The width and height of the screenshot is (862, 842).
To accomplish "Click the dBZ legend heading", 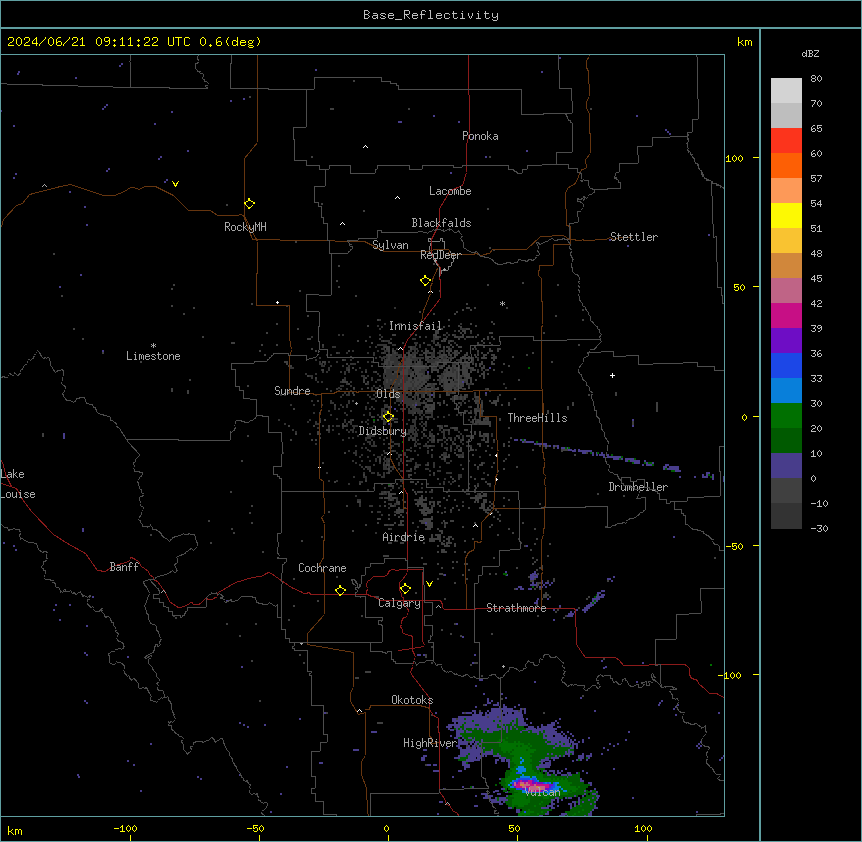I will pyautogui.click(x=810, y=53).
